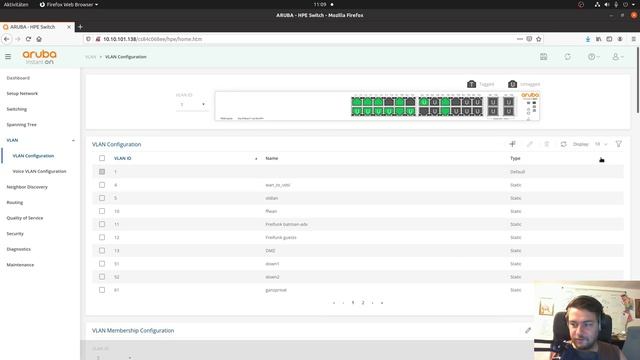The image size is (640, 360).
Task: Click the delete trash icon in VLAN toolbar
Action: pyautogui.click(x=547, y=144)
